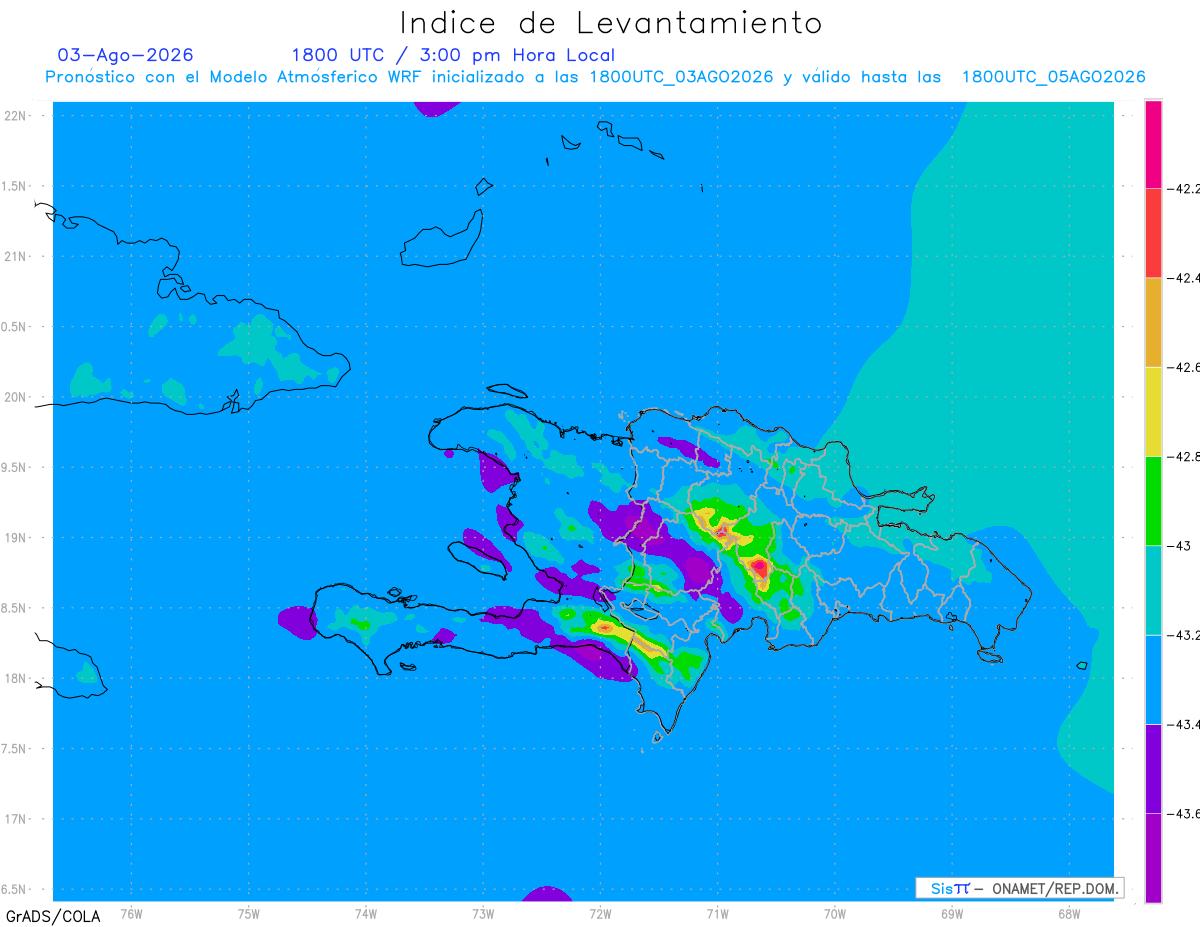Image resolution: width=1200 pixels, height=927 pixels.
Task: Click the colorbar value '-42.4'
Action: pyautogui.click(x=1184, y=278)
